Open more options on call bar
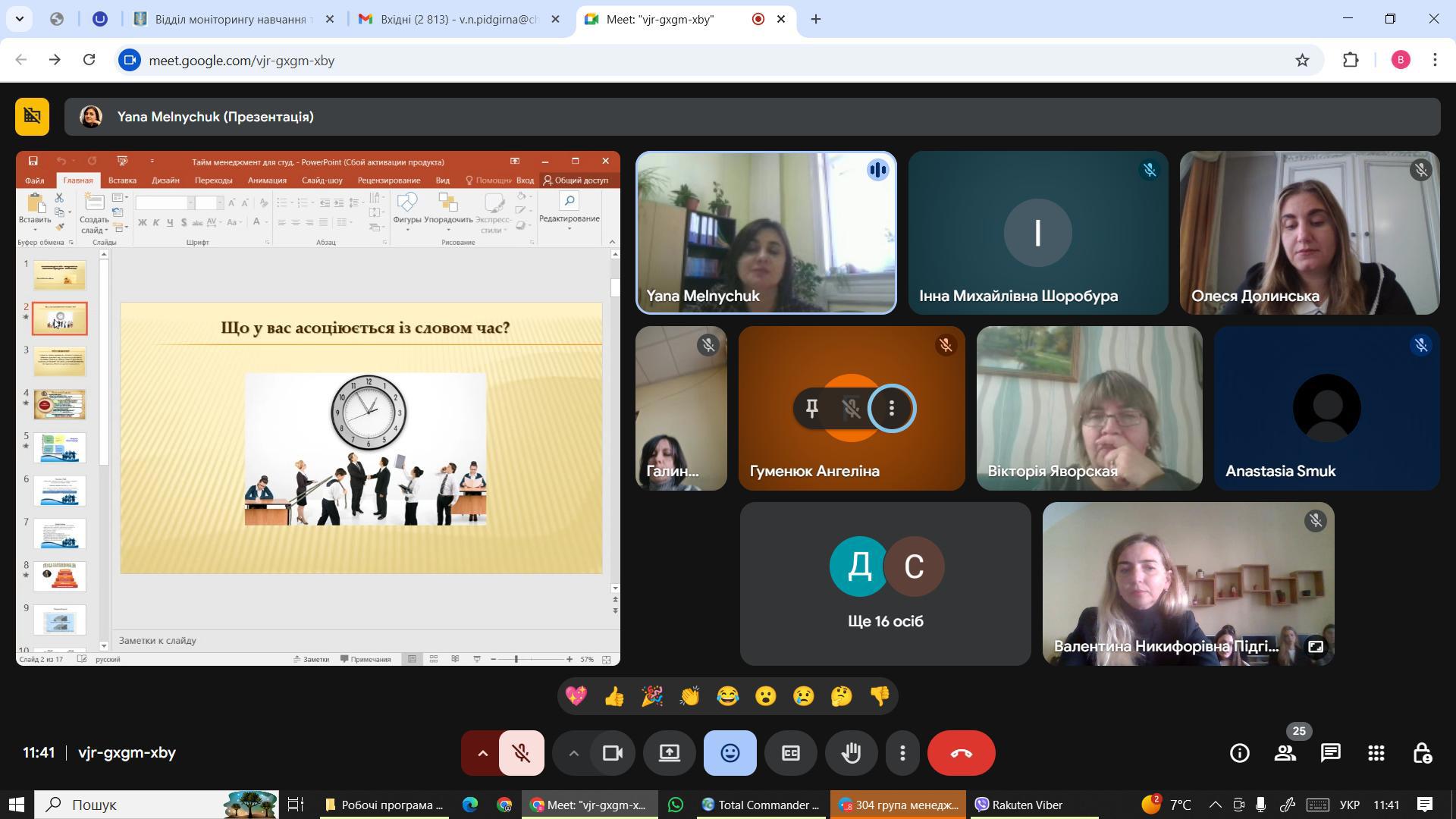 coord(902,753)
